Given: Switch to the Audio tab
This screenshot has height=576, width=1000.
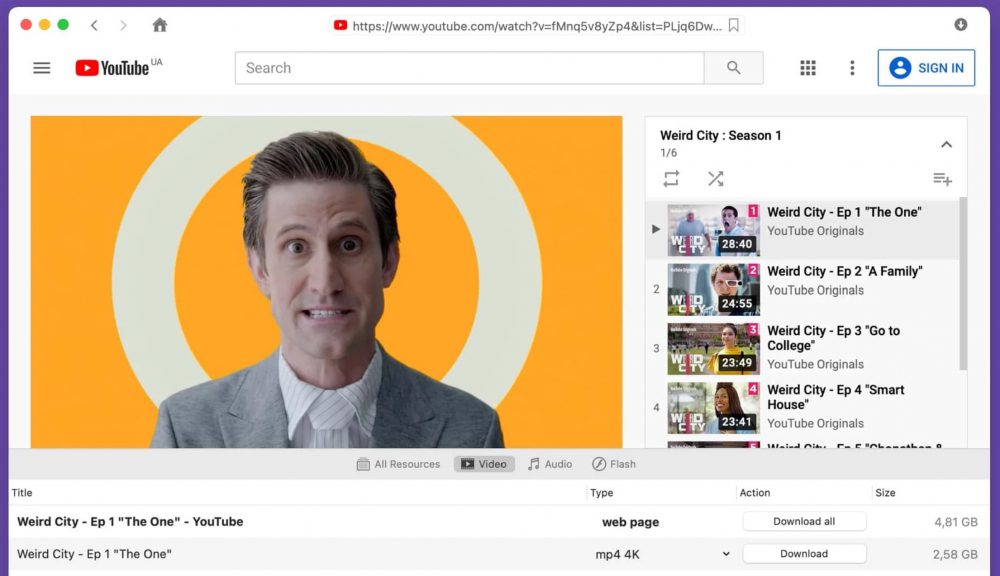Looking at the screenshot, I should click(550, 464).
